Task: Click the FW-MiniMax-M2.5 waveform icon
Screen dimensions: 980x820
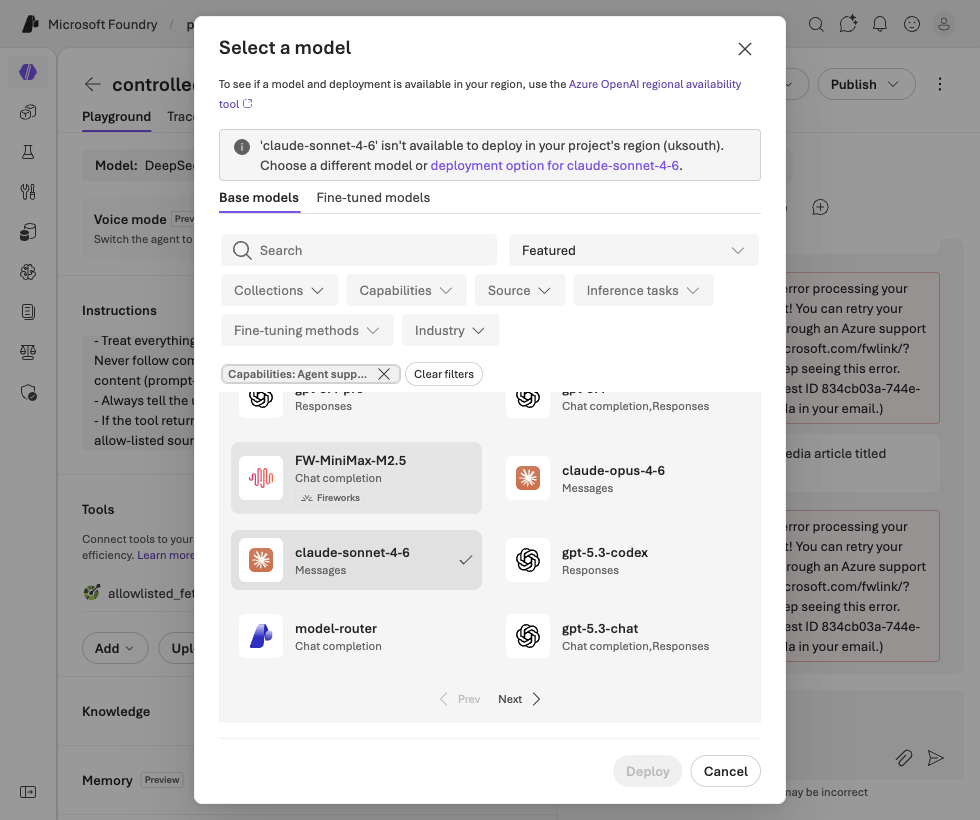Action: click(x=261, y=478)
